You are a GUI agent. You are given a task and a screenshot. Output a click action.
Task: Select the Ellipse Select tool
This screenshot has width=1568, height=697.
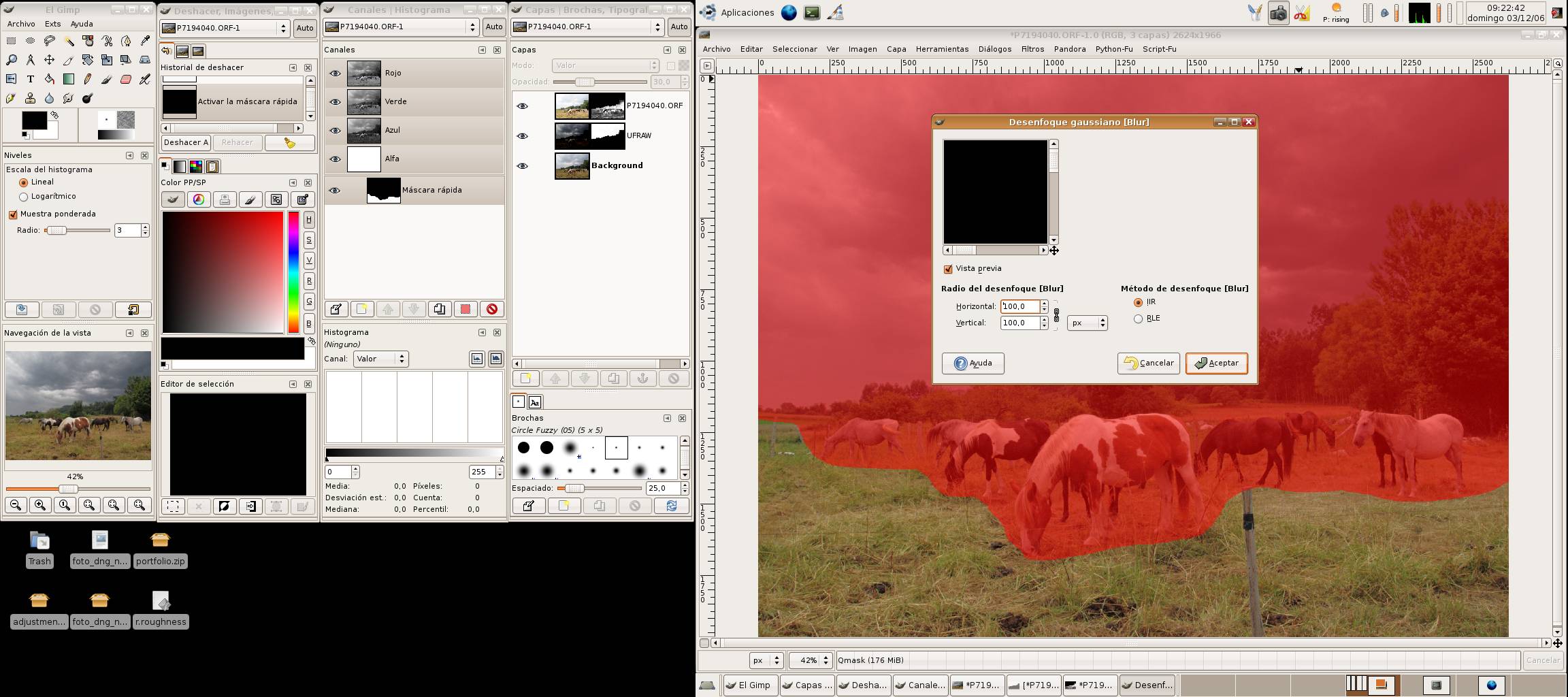[31, 41]
